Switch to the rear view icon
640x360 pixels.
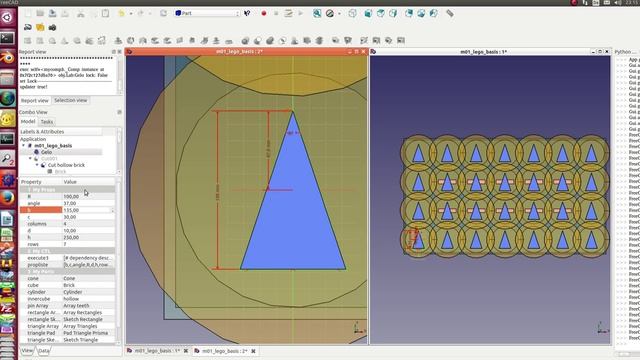tap(409, 13)
